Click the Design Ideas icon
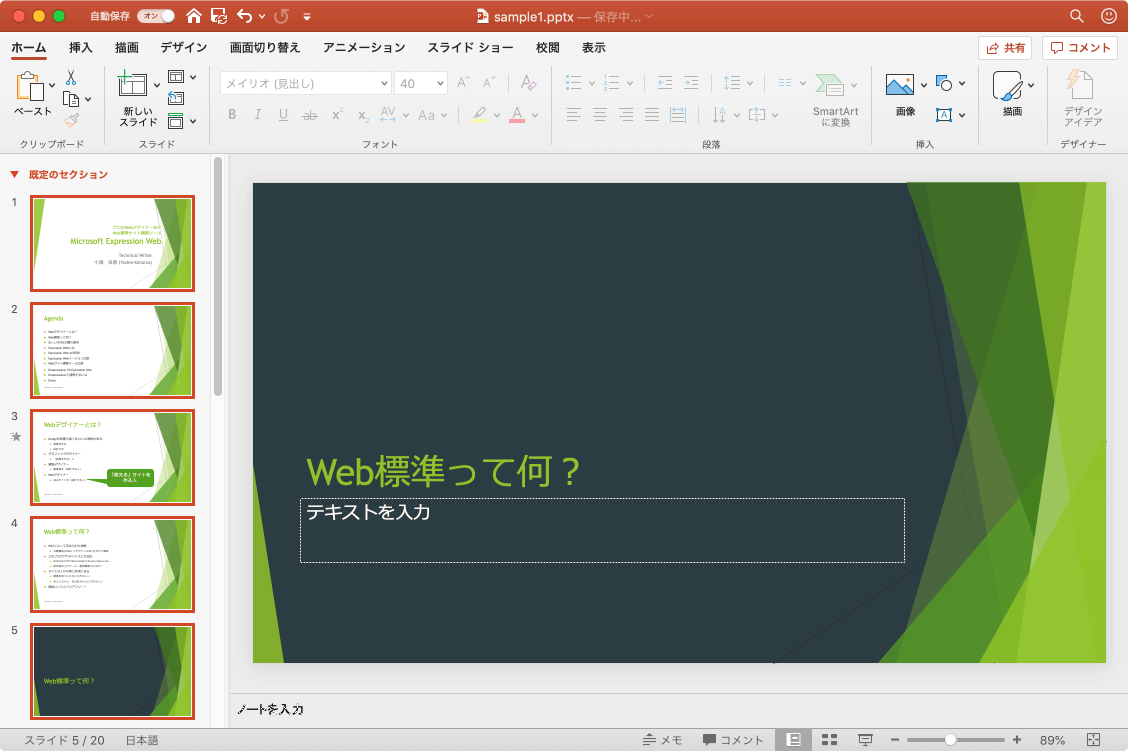Image resolution: width=1128 pixels, height=751 pixels. (x=1081, y=85)
